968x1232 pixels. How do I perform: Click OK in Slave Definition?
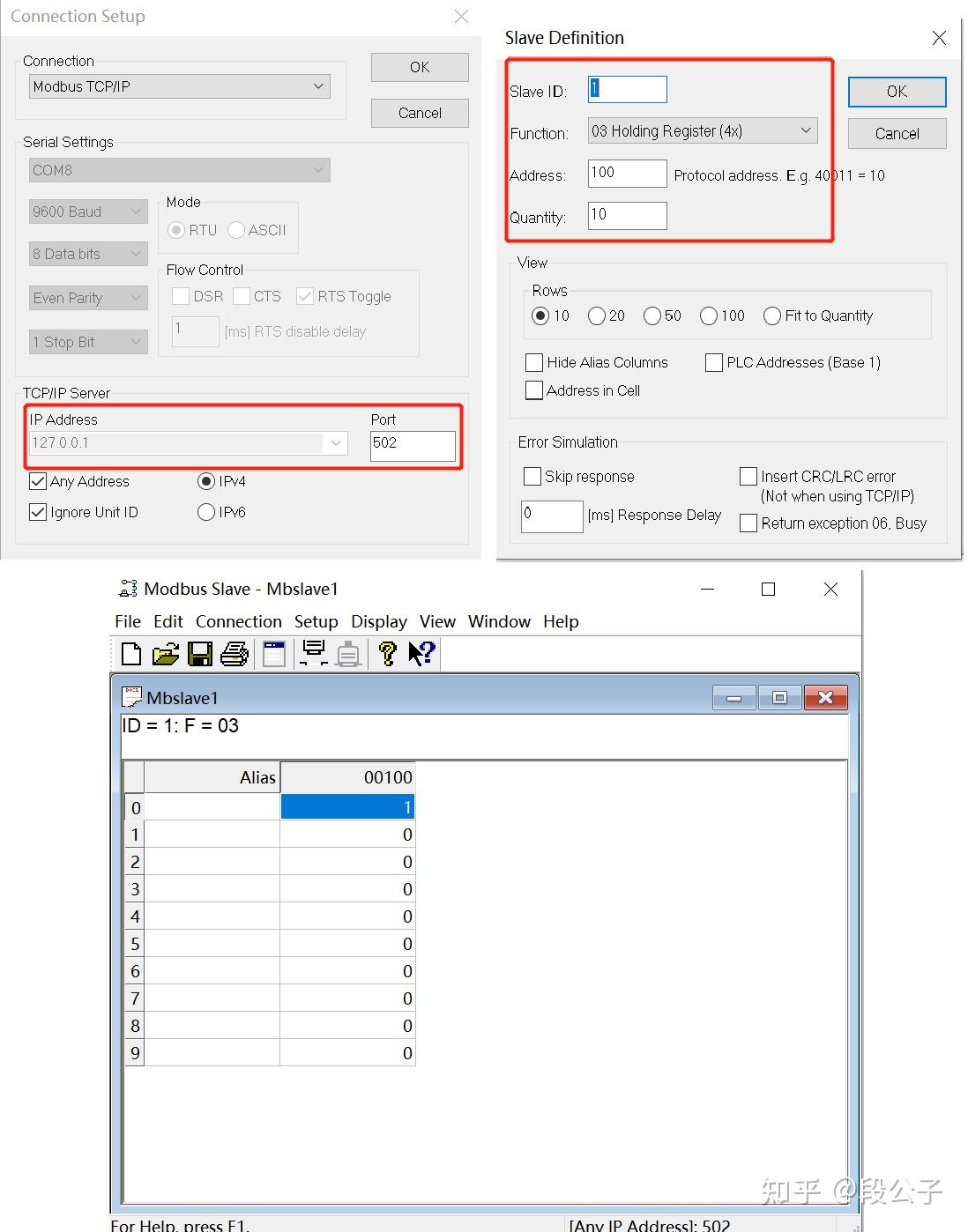(x=896, y=92)
